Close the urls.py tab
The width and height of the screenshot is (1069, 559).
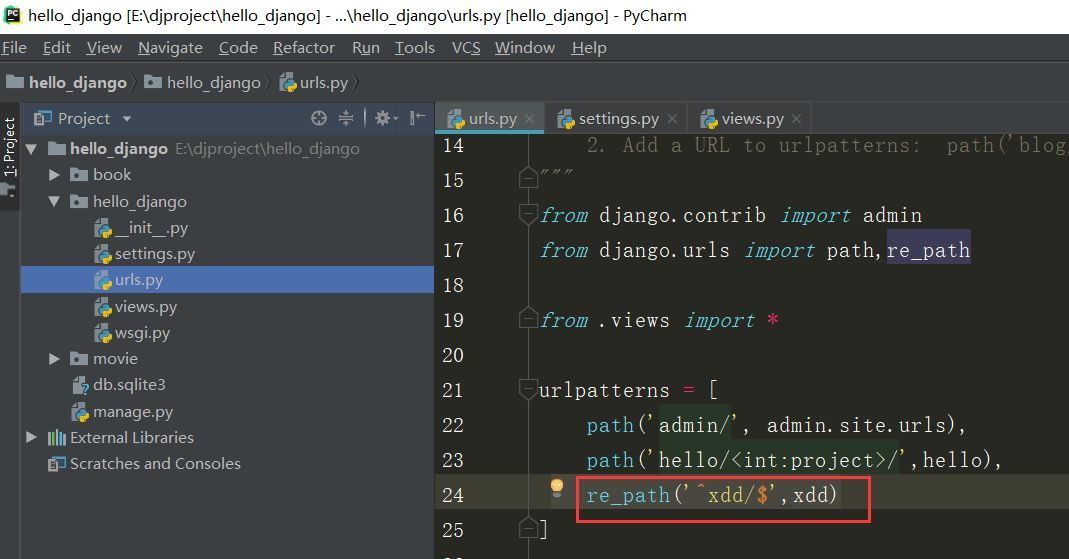point(529,119)
